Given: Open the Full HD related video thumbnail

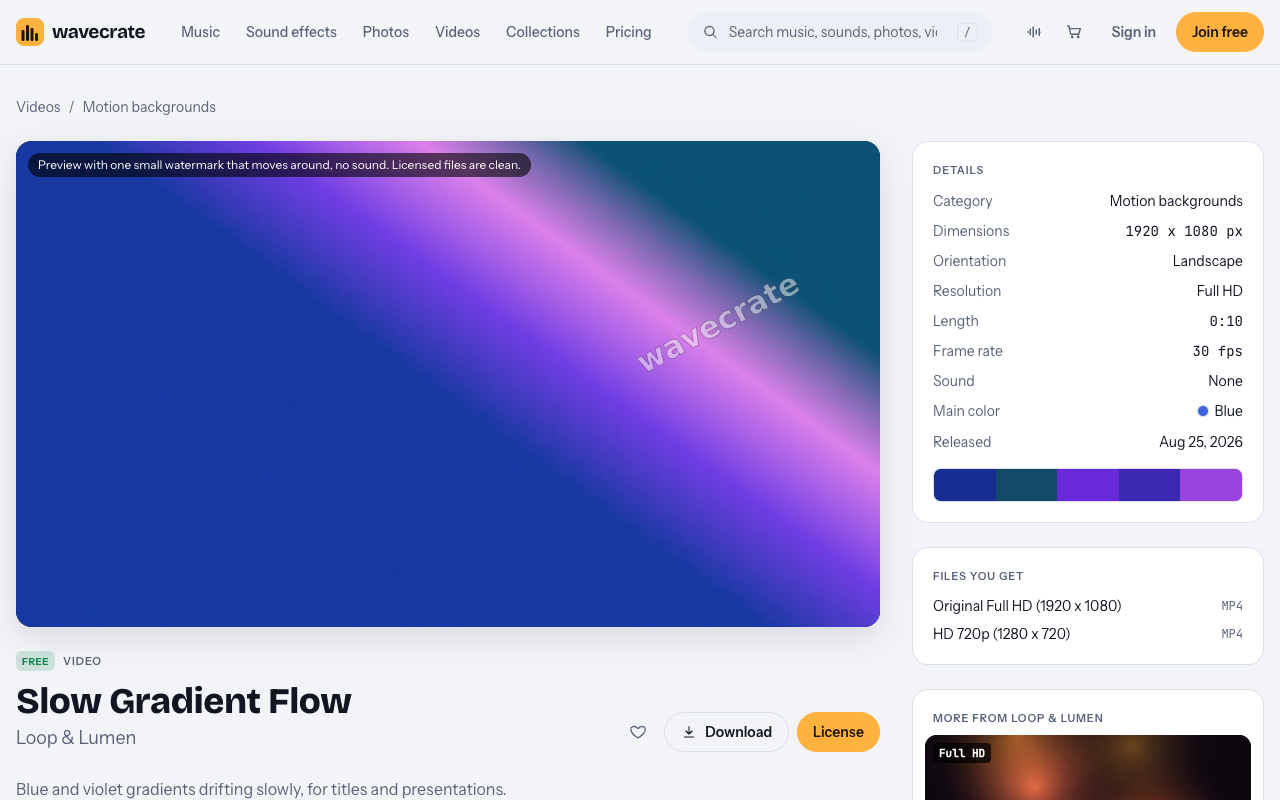Looking at the screenshot, I should coord(1088,768).
